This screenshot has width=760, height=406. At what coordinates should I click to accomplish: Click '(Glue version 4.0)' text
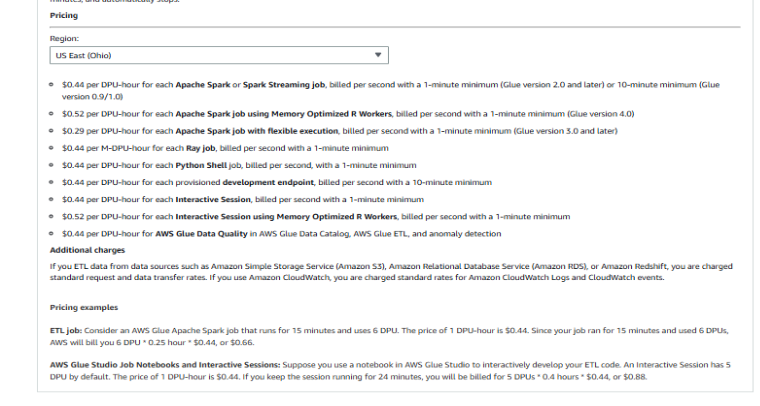(x=601, y=114)
